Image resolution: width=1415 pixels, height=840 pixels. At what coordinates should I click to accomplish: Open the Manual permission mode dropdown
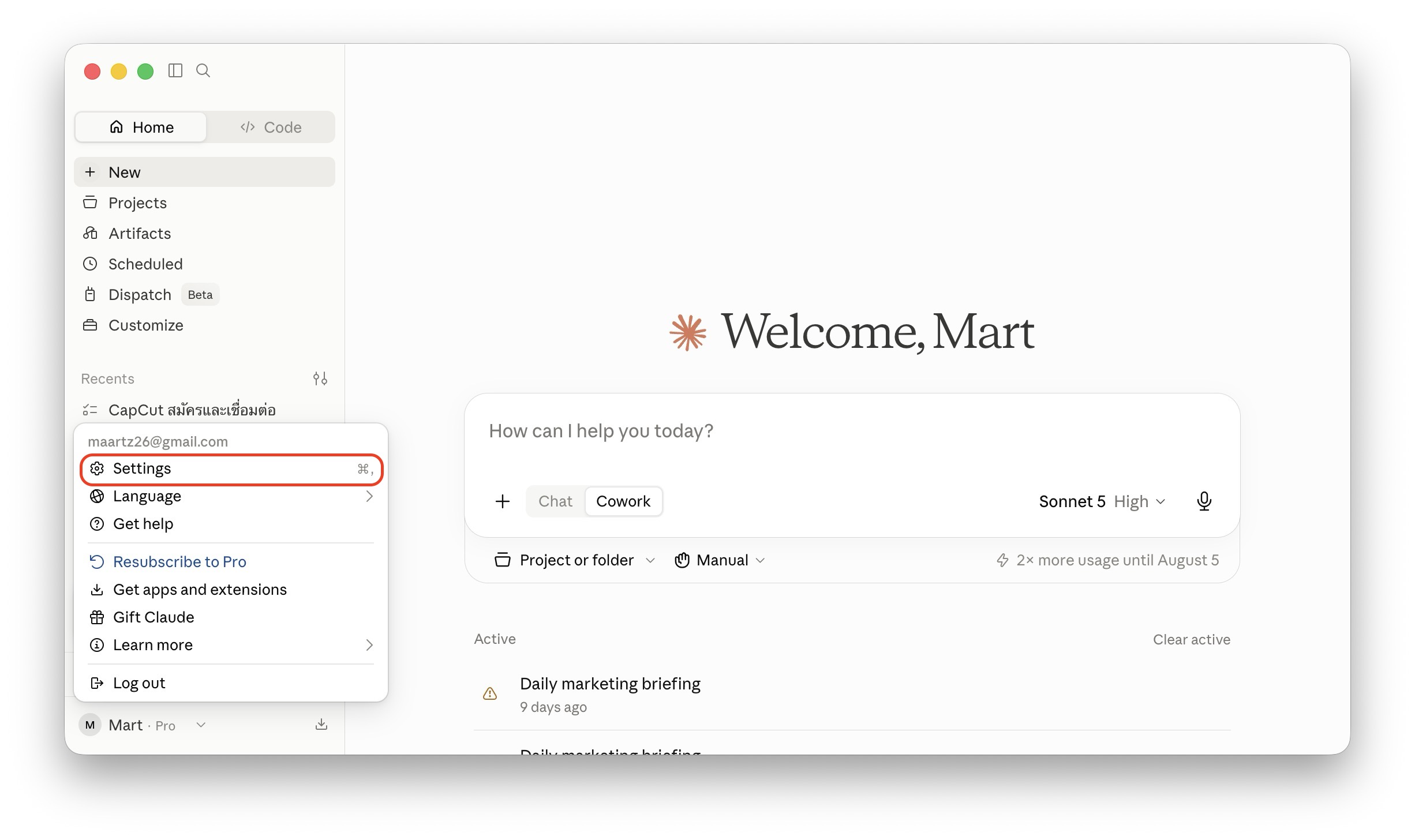click(x=720, y=560)
